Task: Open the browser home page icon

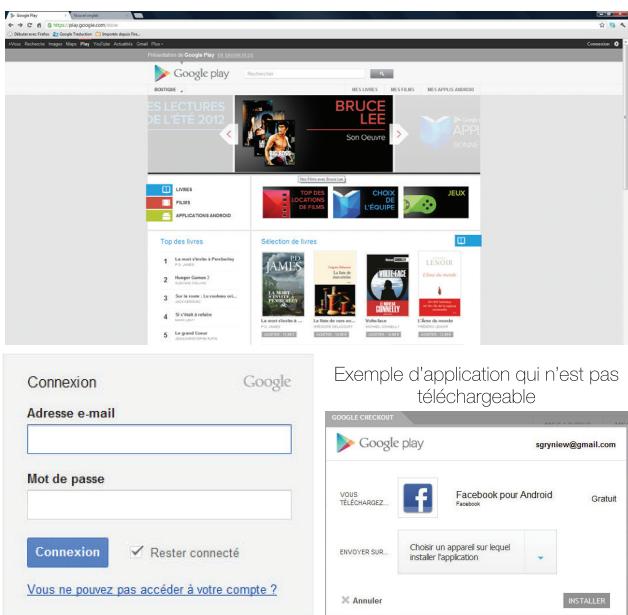Action: pos(39,25)
